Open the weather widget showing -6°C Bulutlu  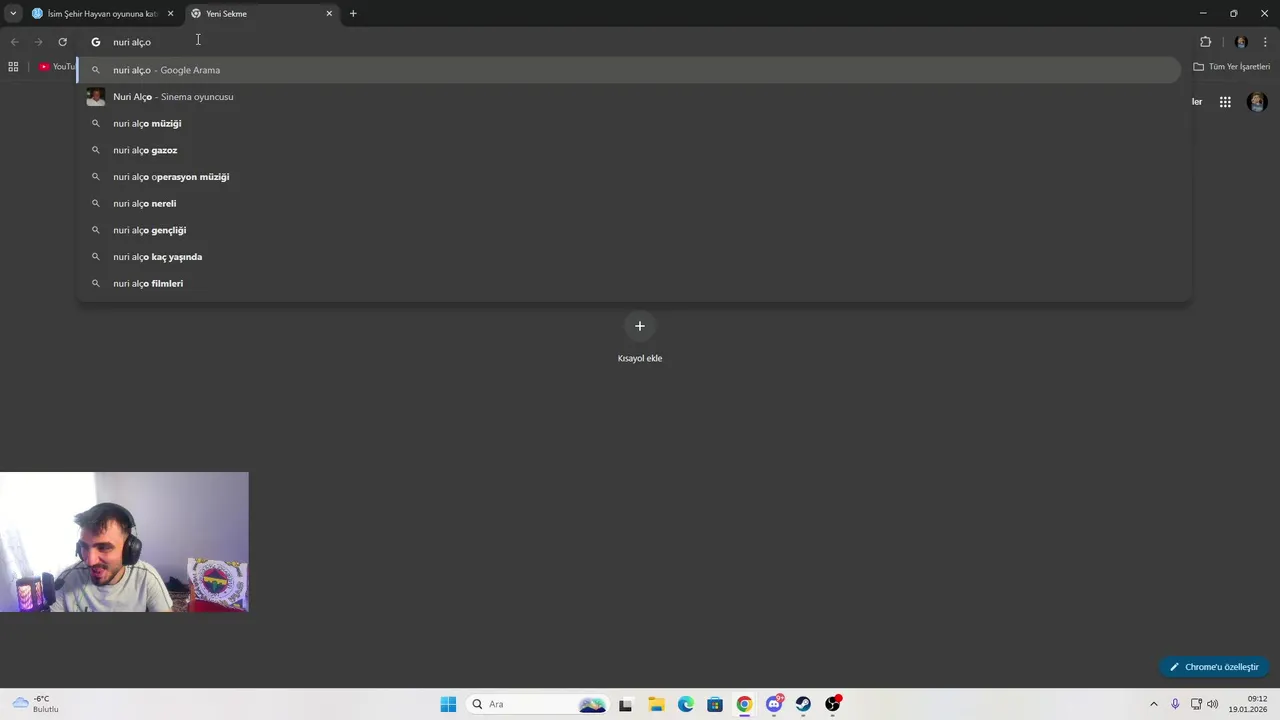(x=36, y=704)
